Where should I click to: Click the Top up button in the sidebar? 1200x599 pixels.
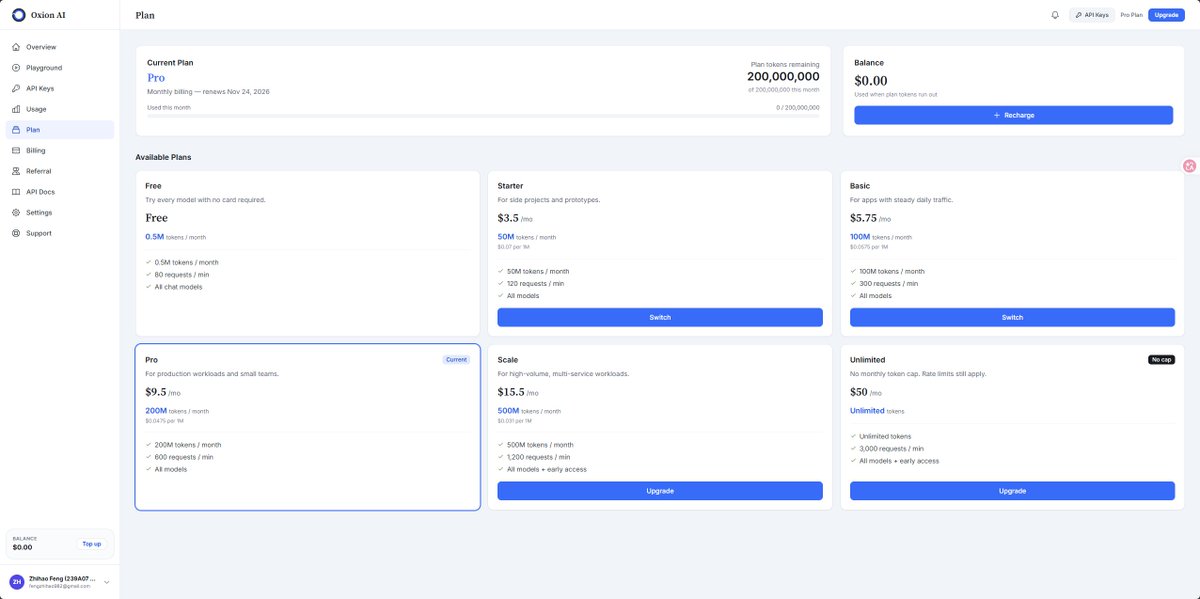[92, 544]
